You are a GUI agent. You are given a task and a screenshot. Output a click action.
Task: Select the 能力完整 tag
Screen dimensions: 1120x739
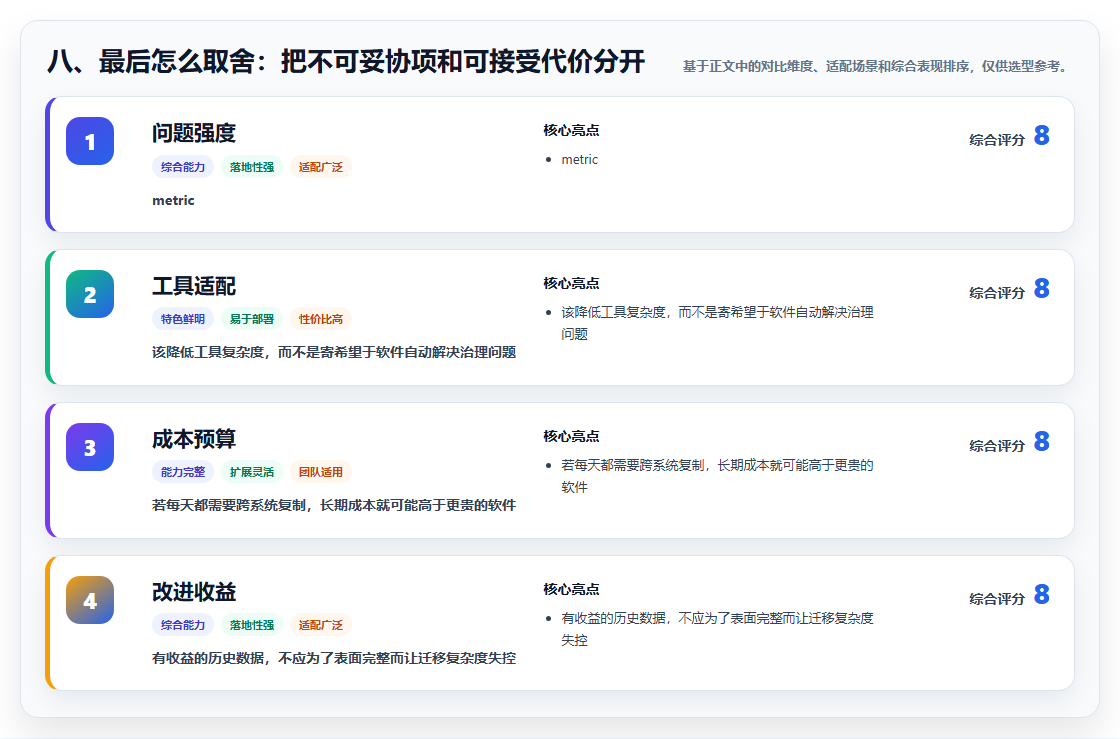pos(183,471)
